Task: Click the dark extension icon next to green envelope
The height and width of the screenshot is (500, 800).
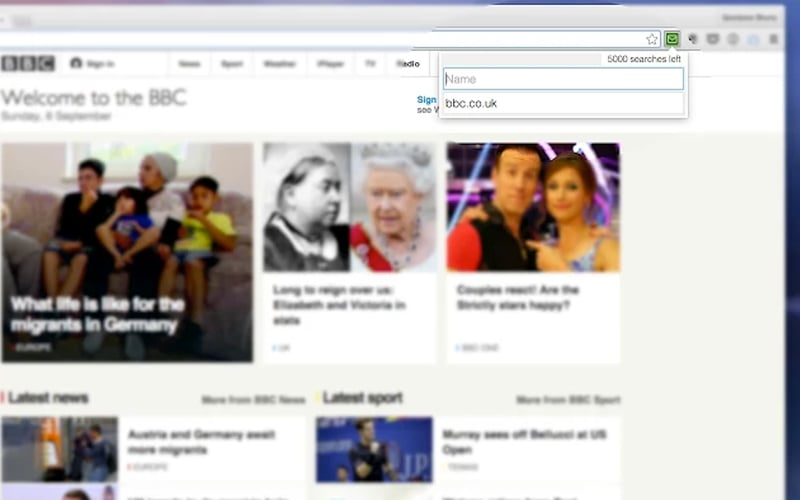Action: tap(692, 39)
